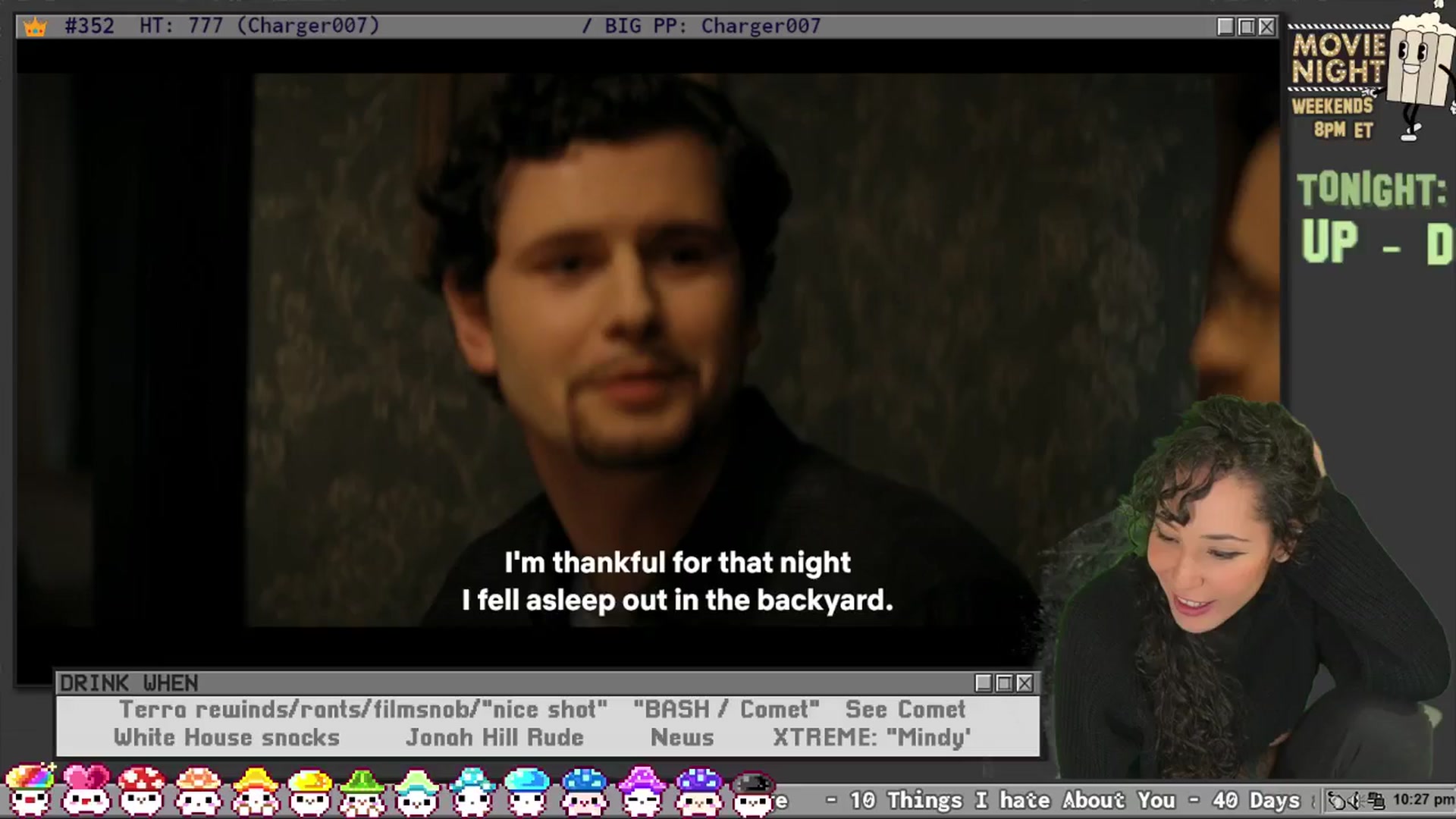Click the DRINK WHEN window title
The width and height of the screenshot is (1456, 819).
(129, 683)
